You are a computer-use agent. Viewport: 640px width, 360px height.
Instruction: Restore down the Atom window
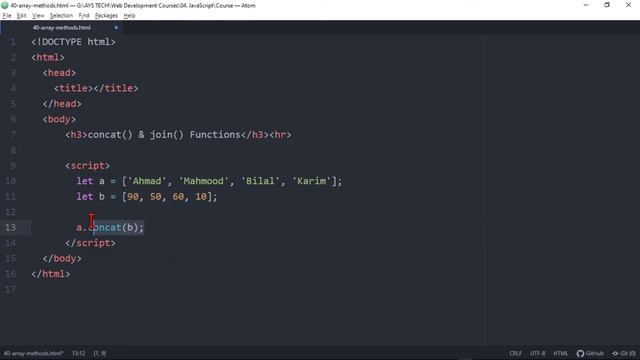[x=607, y=5]
